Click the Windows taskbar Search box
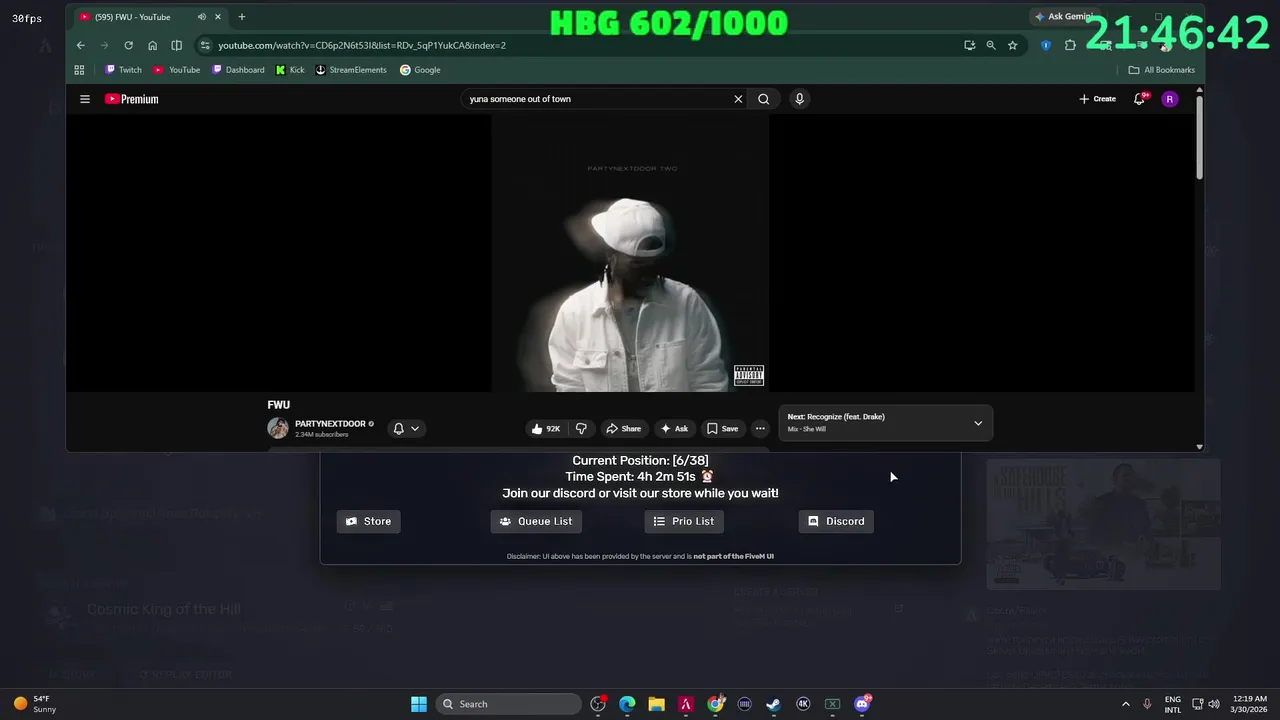 click(508, 704)
